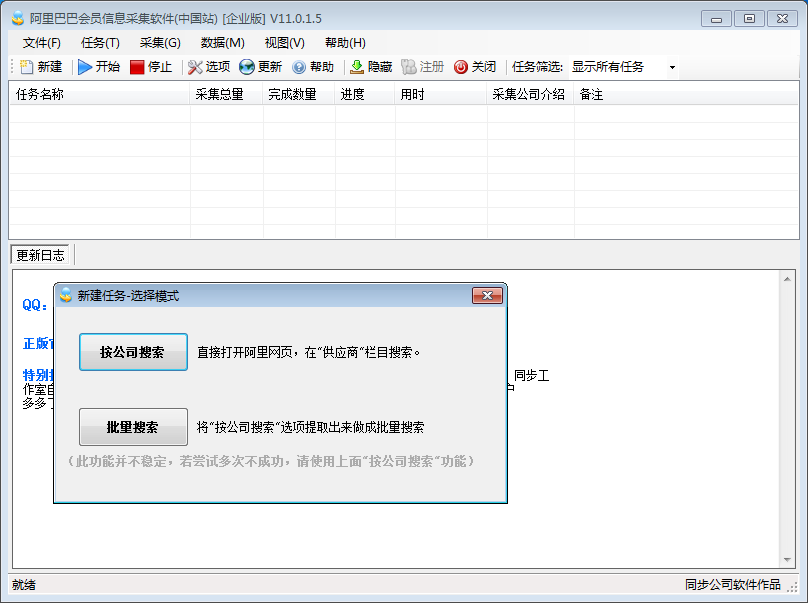Stop task with the red 停止 icon
This screenshot has width=808, height=603.
click(137, 67)
